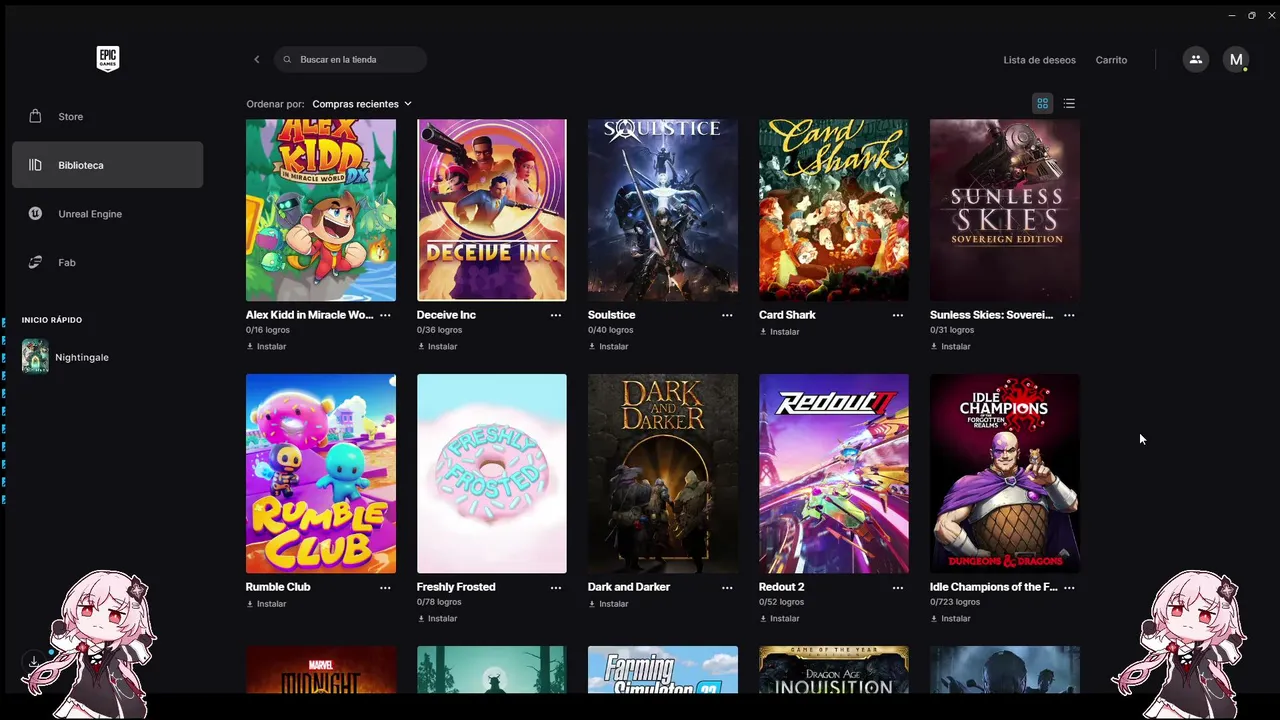Select the Card Shark cover art
The height and width of the screenshot is (720, 1280).
click(x=834, y=210)
